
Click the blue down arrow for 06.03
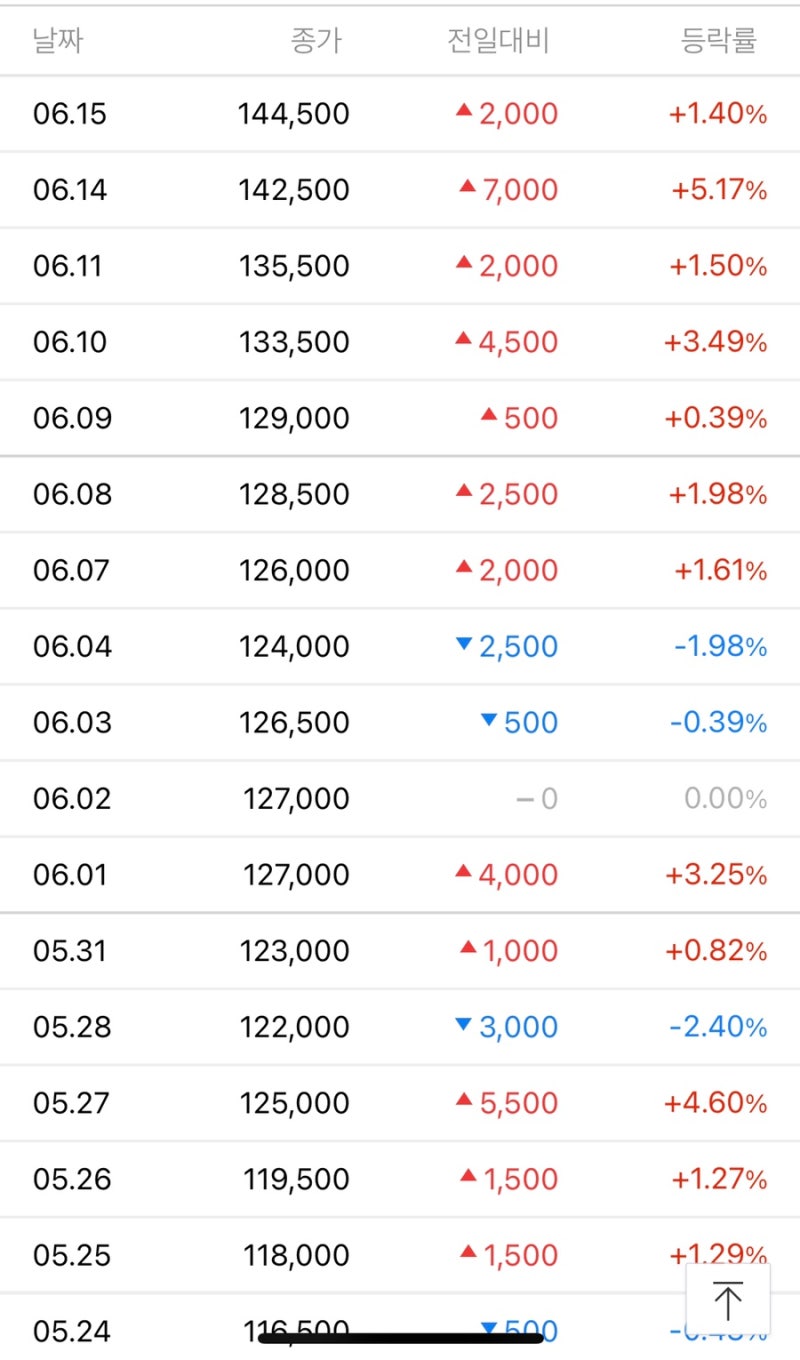pyautogui.click(x=489, y=720)
